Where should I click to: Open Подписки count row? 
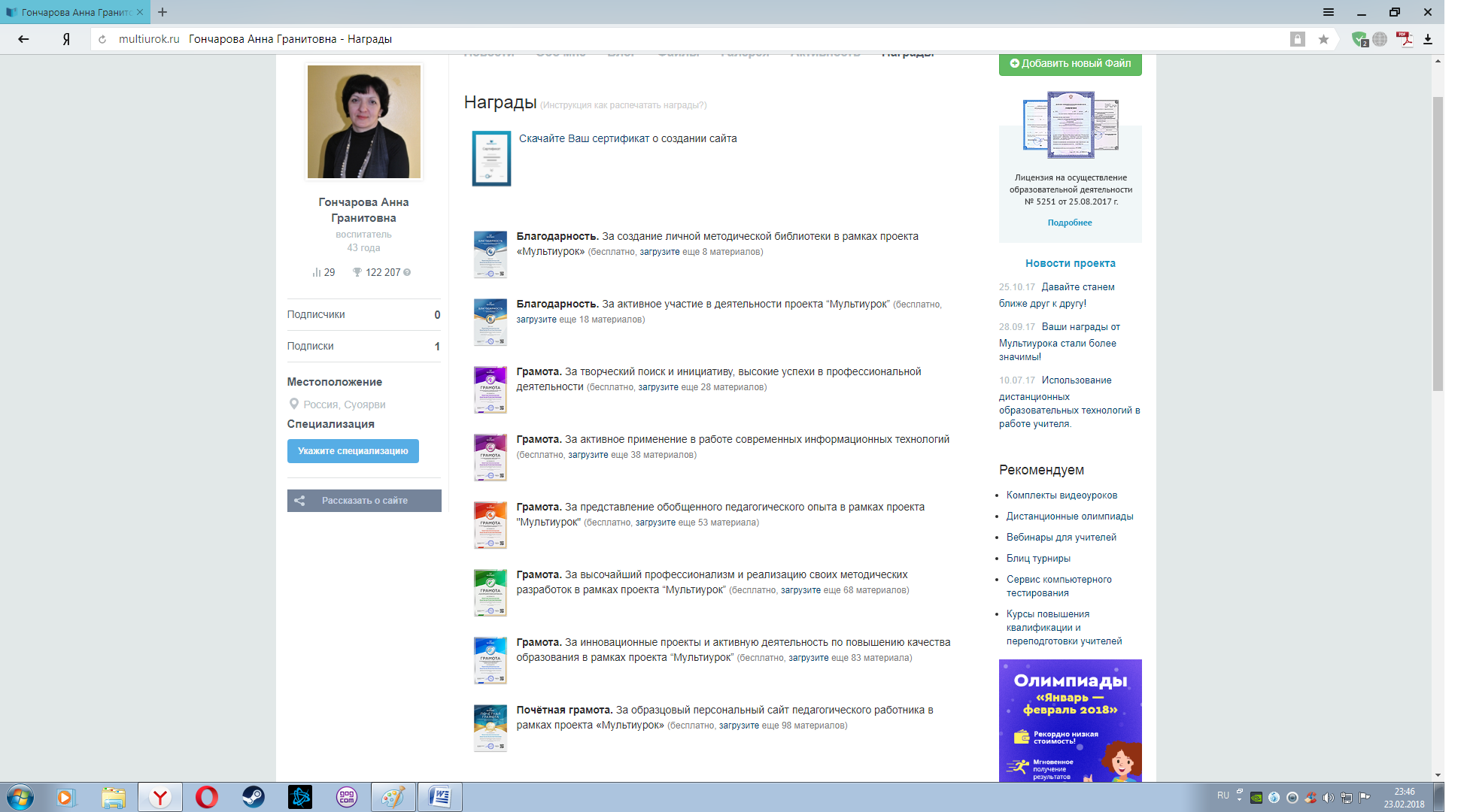tap(363, 346)
